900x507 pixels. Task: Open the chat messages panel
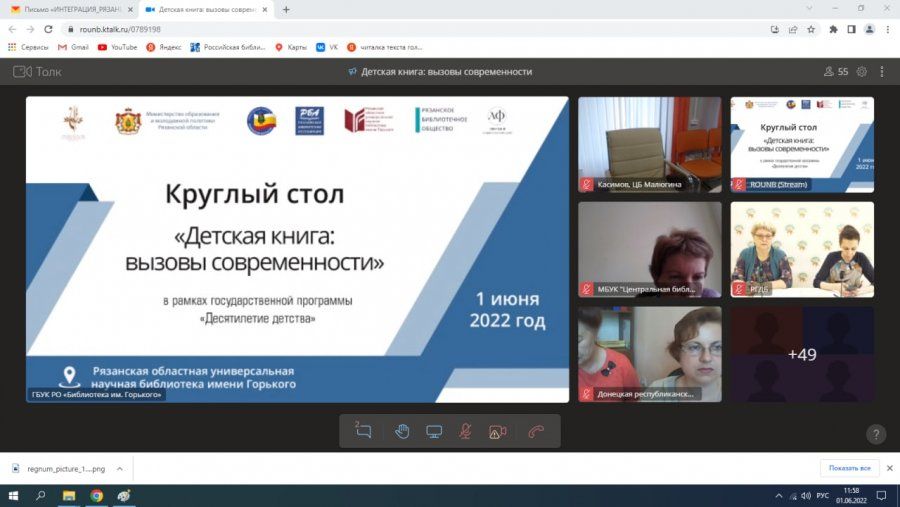click(x=363, y=432)
